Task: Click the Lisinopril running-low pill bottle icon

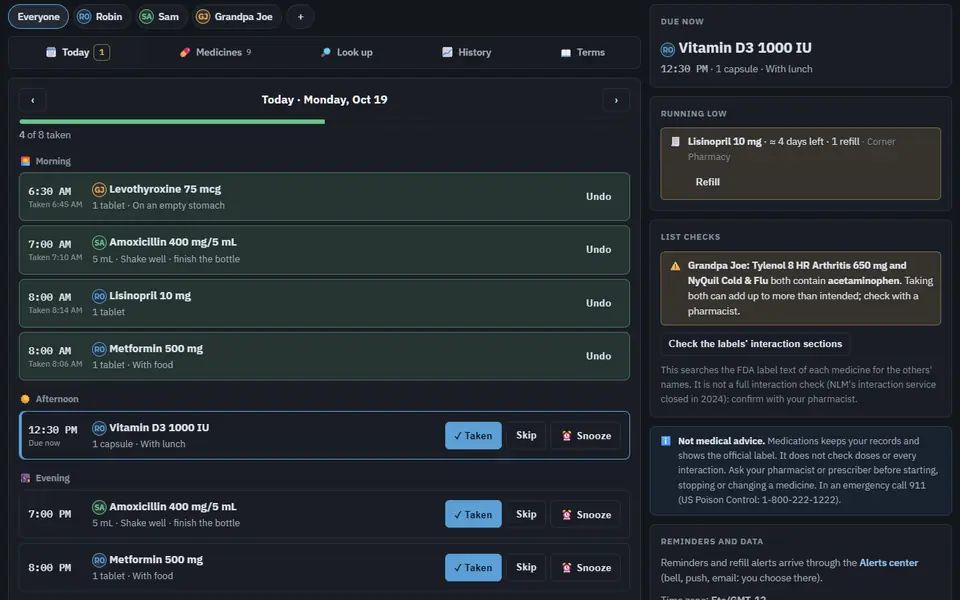Action: click(675, 141)
